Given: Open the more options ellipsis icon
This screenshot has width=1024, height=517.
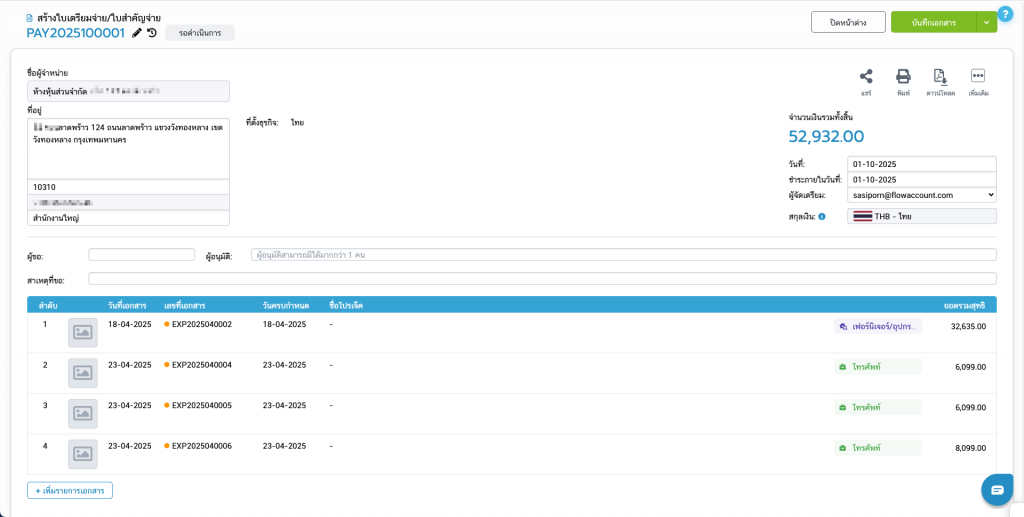Looking at the screenshot, I should pos(978,77).
